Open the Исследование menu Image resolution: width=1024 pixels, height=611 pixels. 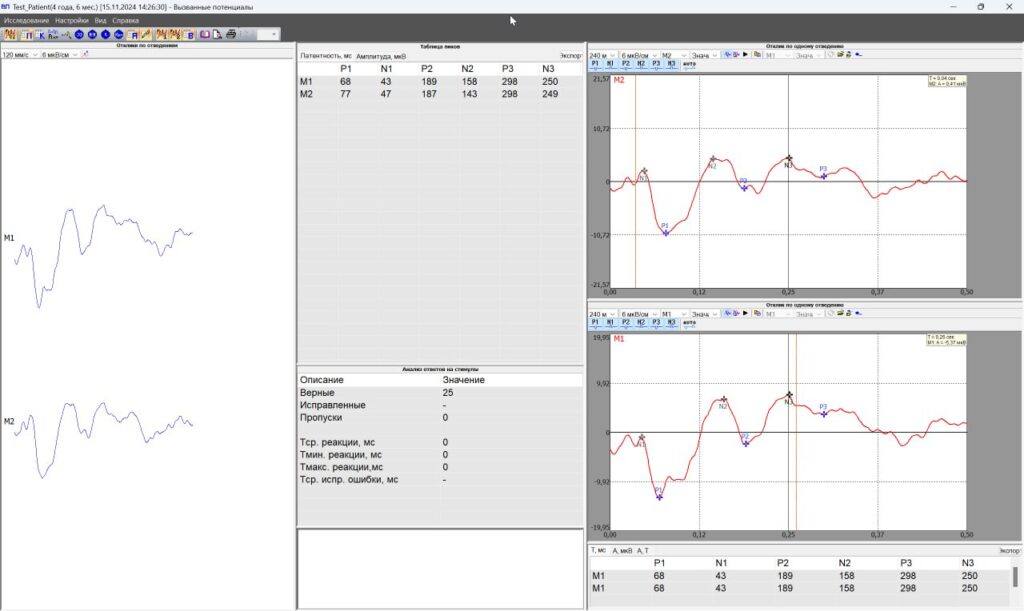point(26,20)
